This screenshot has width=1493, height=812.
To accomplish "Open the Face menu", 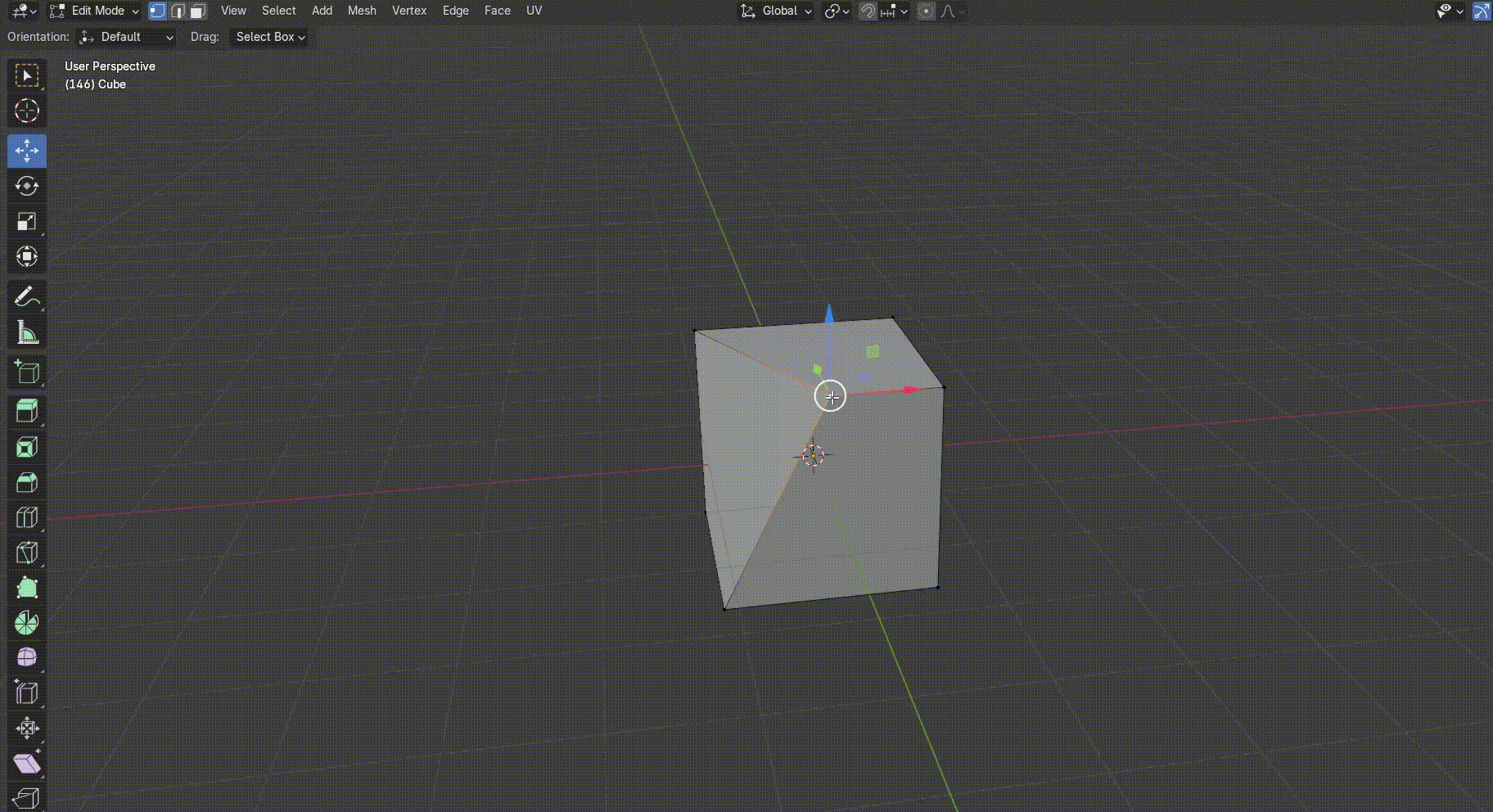I will 497,11.
